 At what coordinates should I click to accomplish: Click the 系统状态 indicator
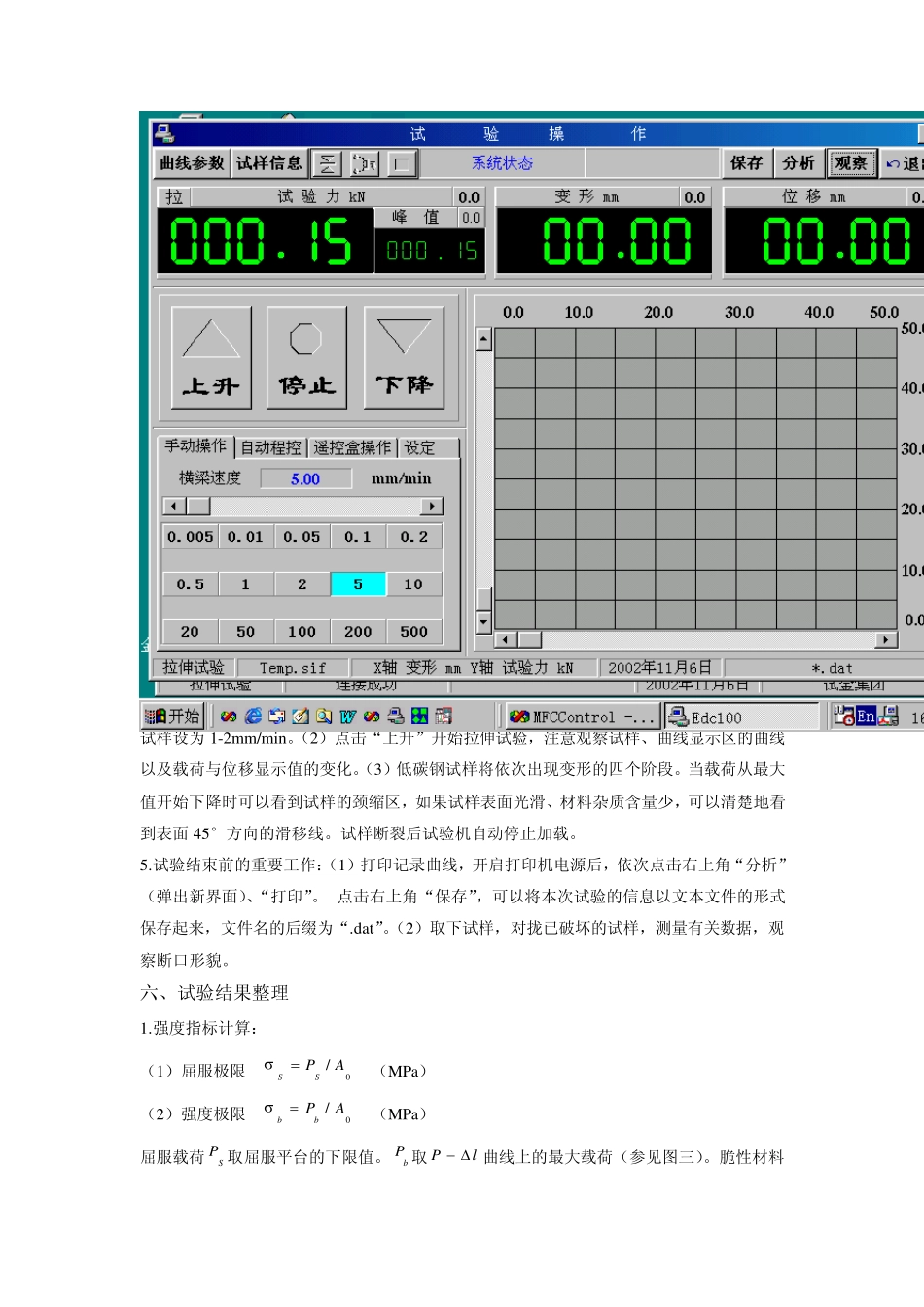[x=503, y=163]
